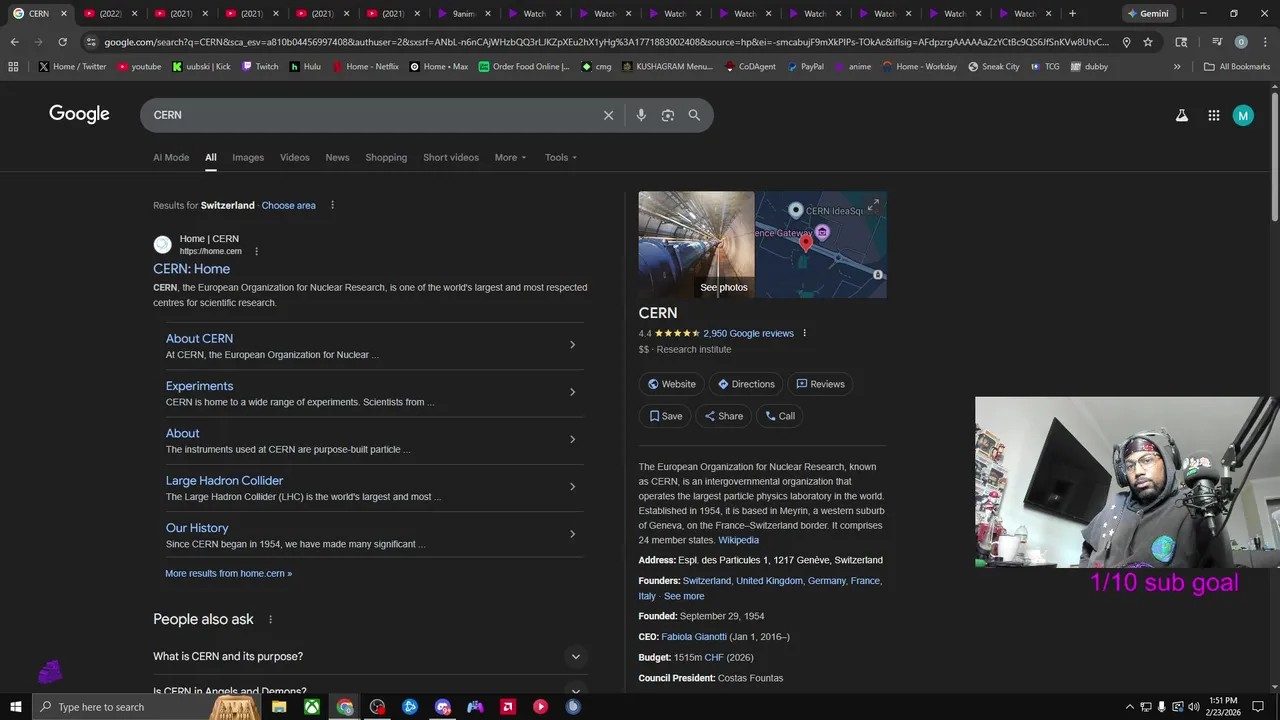Open the Reviews button in knowledge panel
Screen dimensions: 1280x720
(820, 384)
